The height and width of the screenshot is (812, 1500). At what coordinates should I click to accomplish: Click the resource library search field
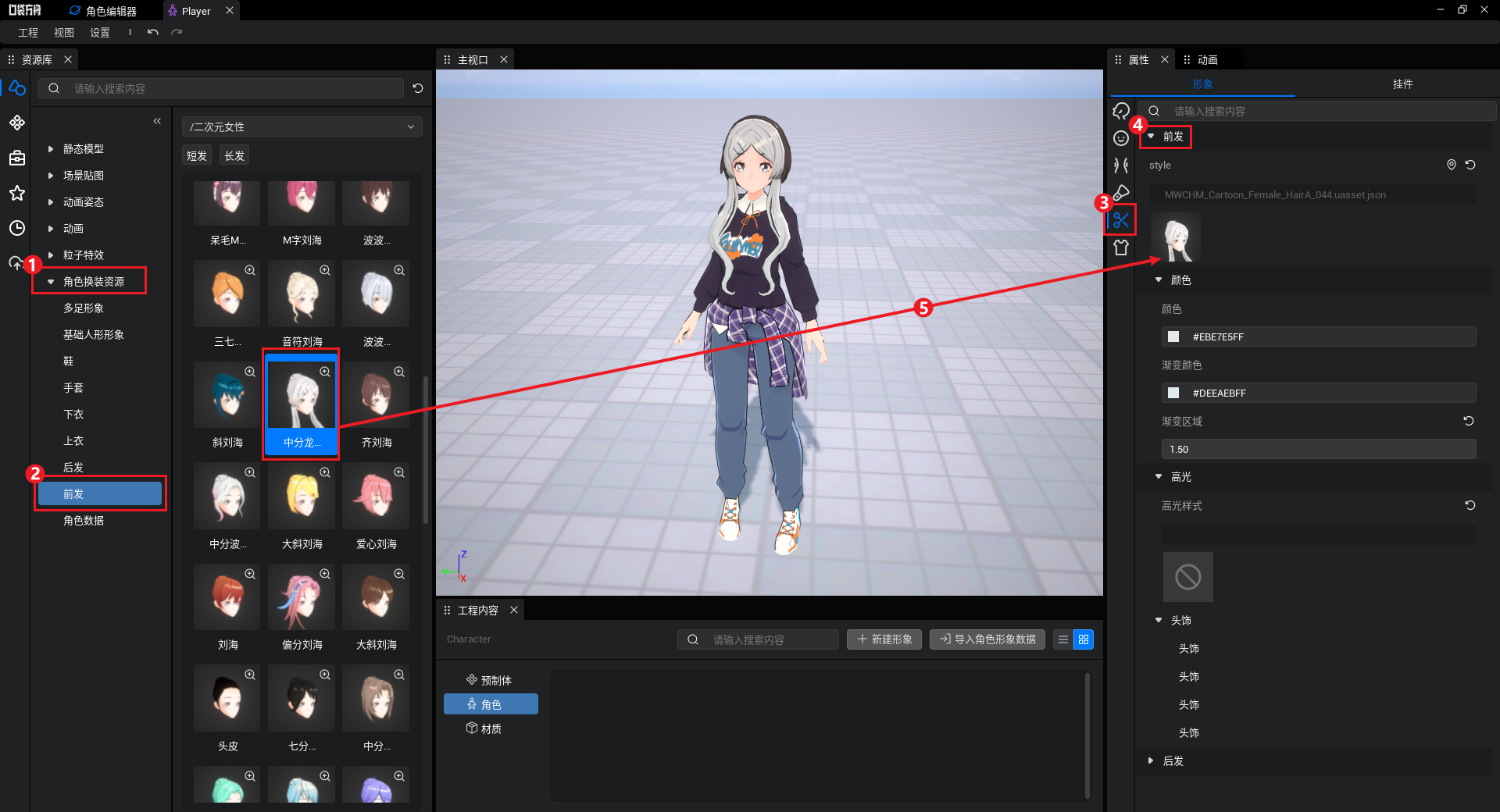click(x=221, y=88)
